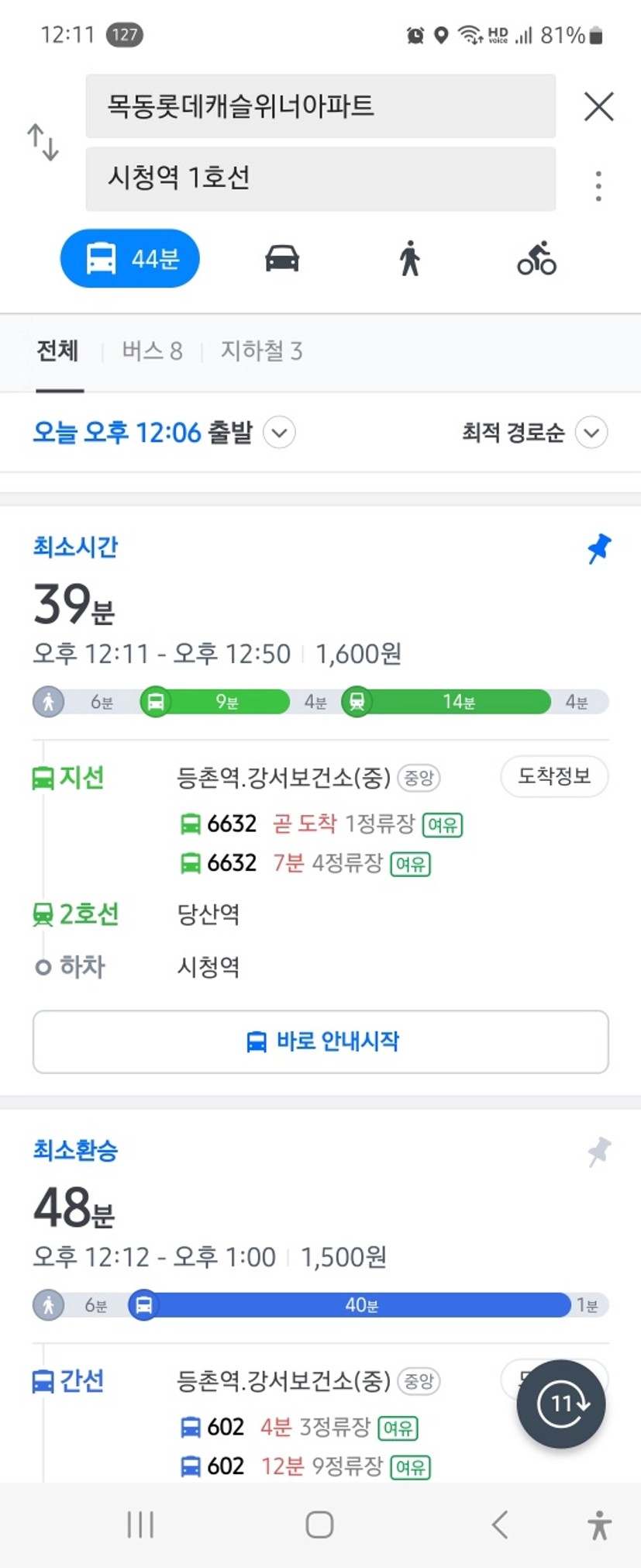The width and height of the screenshot is (641, 1568).
Task: Select the bus transit 44분 mode
Action: point(130,258)
